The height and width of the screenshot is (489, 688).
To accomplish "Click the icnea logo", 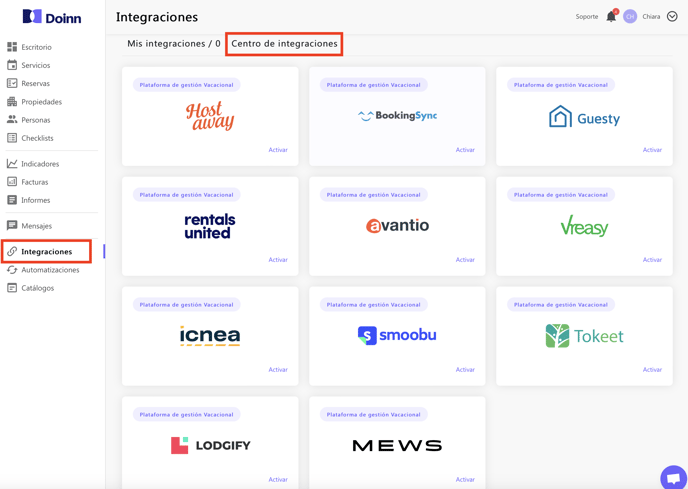I will click(210, 336).
